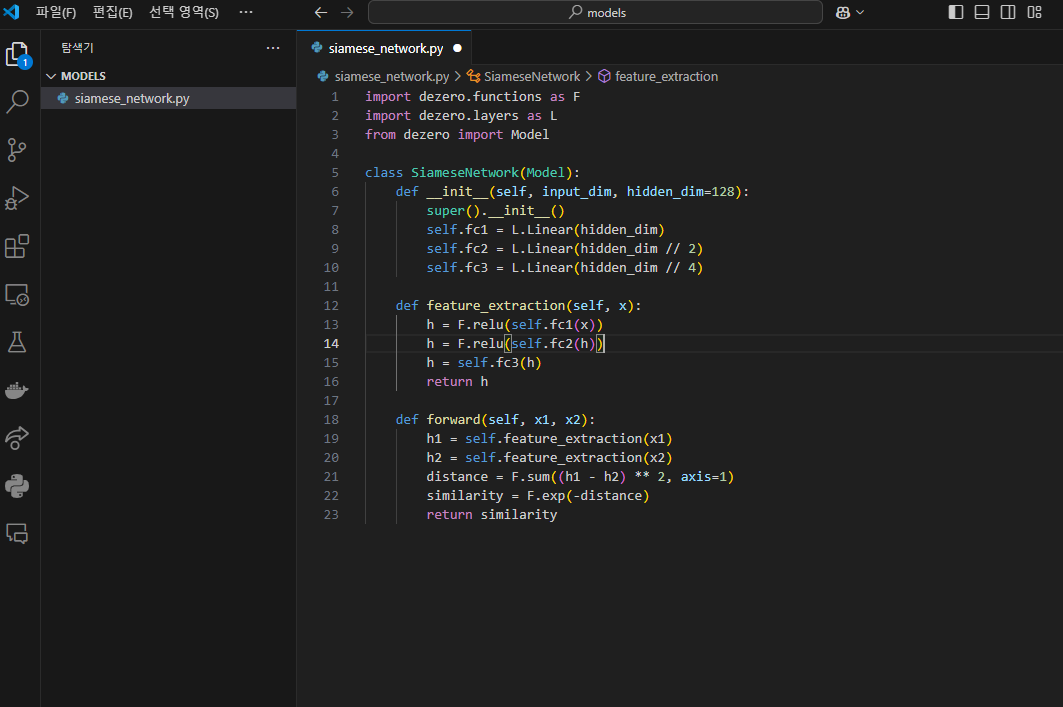Toggle the secondary side bar visibility
Image resolution: width=1063 pixels, height=707 pixels.
1008,12
